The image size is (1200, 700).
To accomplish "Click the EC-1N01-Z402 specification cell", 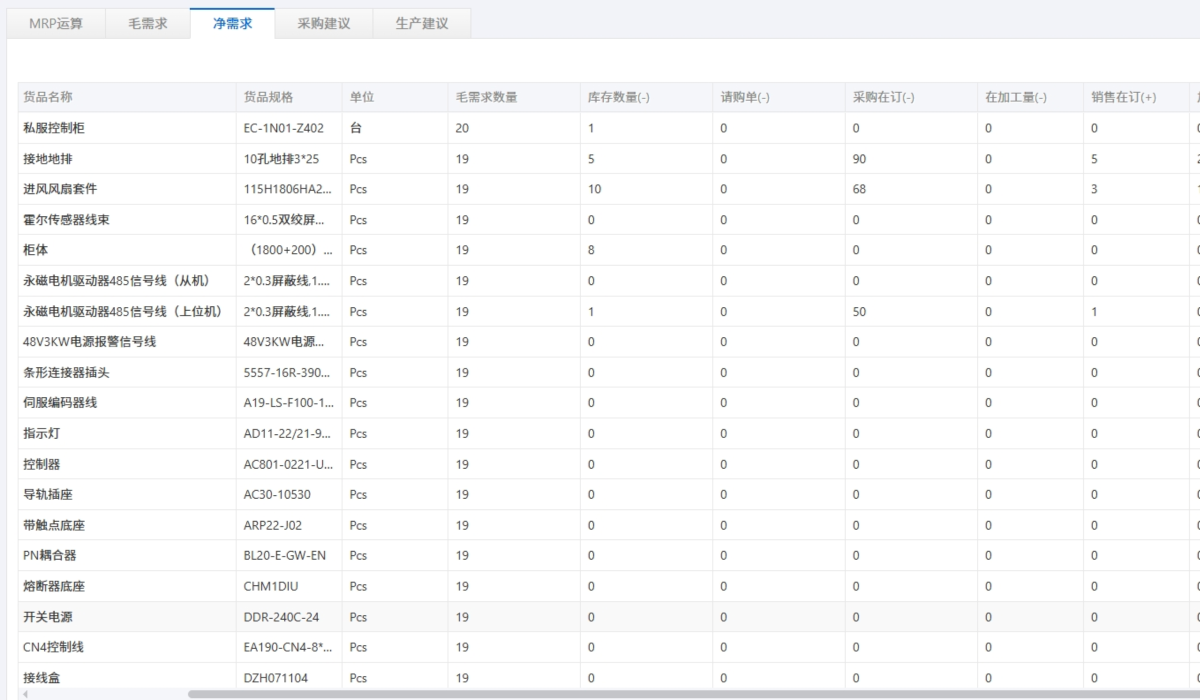I will pos(283,128).
